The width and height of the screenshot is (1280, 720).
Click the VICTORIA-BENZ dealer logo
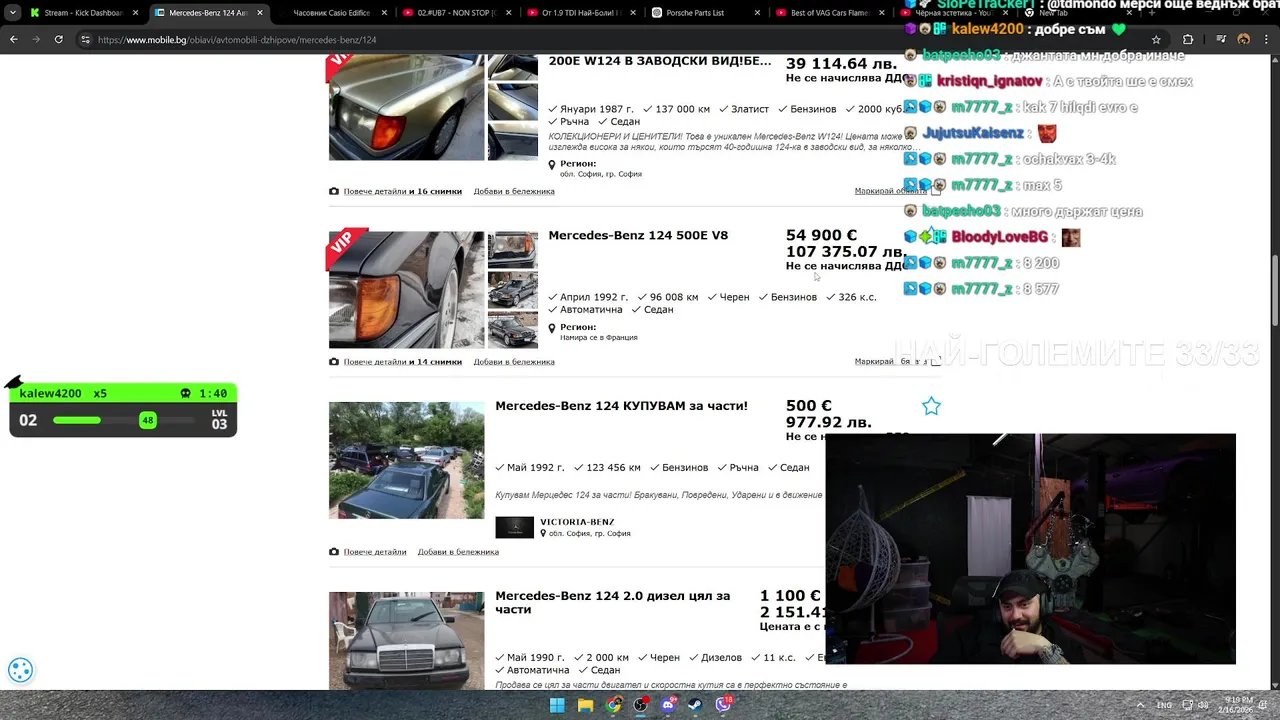(x=514, y=527)
